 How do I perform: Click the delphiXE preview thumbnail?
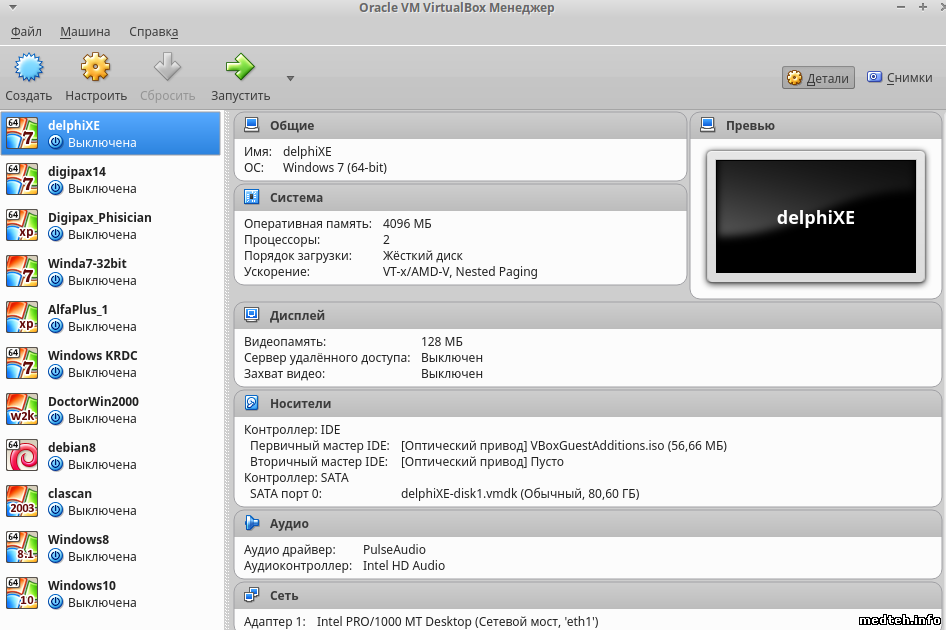point(815,218)
